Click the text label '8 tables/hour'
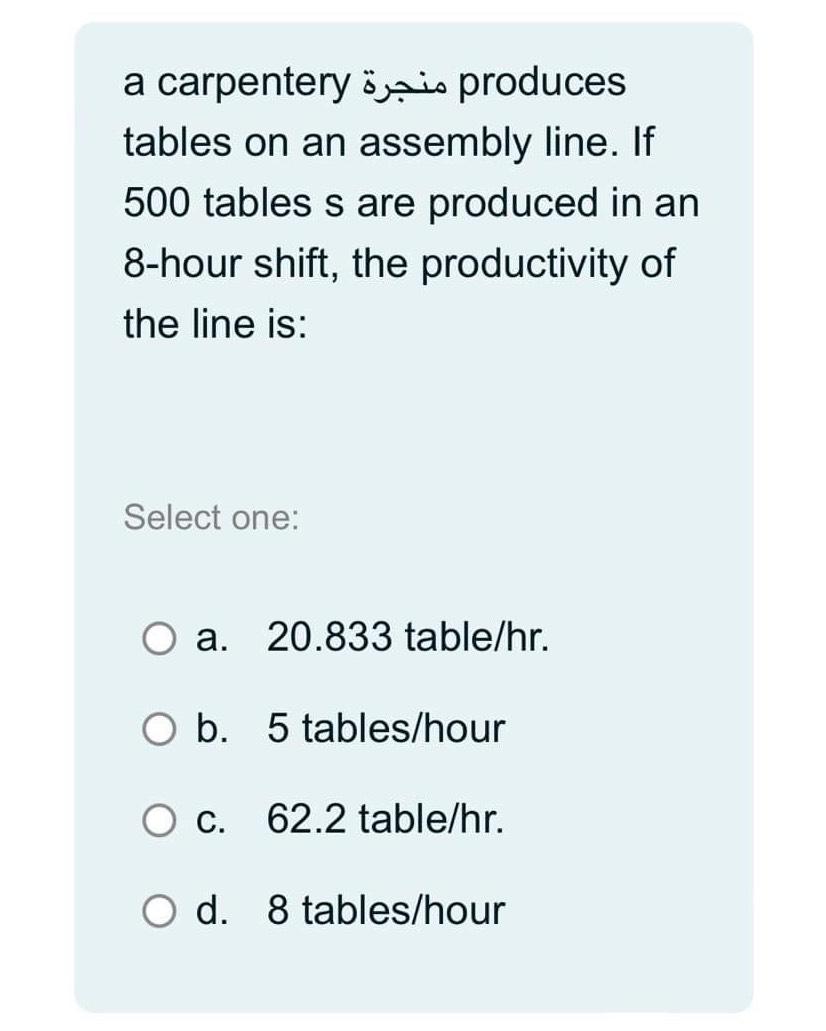The height and width of the screenshot is (1031, 826). (x=385, y=911)
